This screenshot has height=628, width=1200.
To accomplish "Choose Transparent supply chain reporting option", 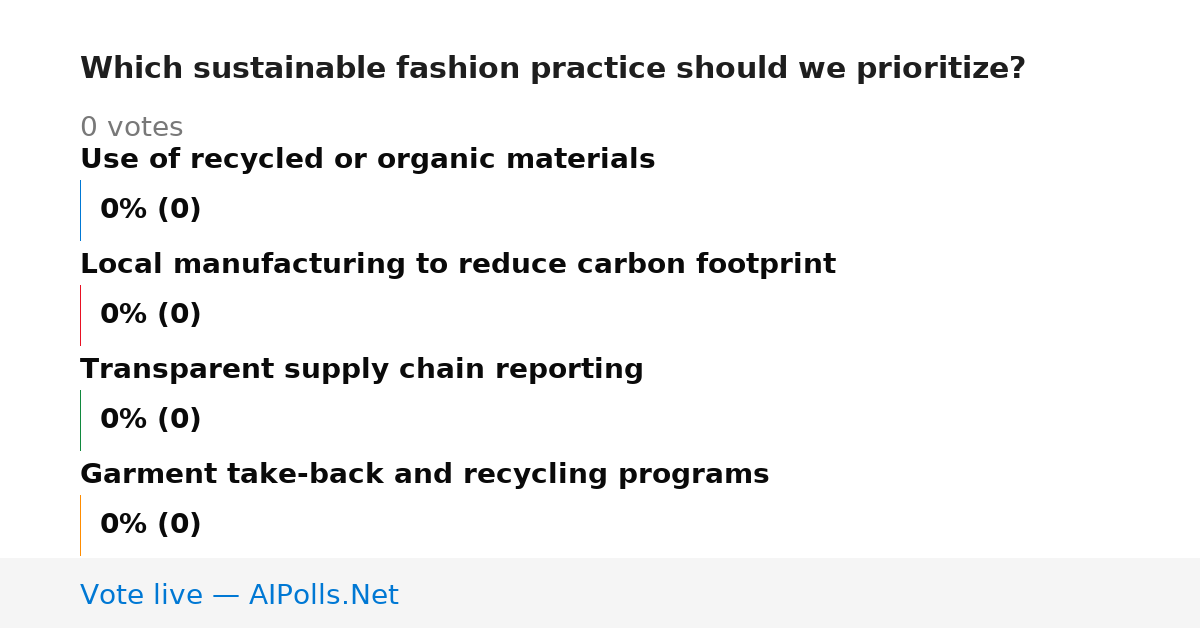I will pos(362,369).
